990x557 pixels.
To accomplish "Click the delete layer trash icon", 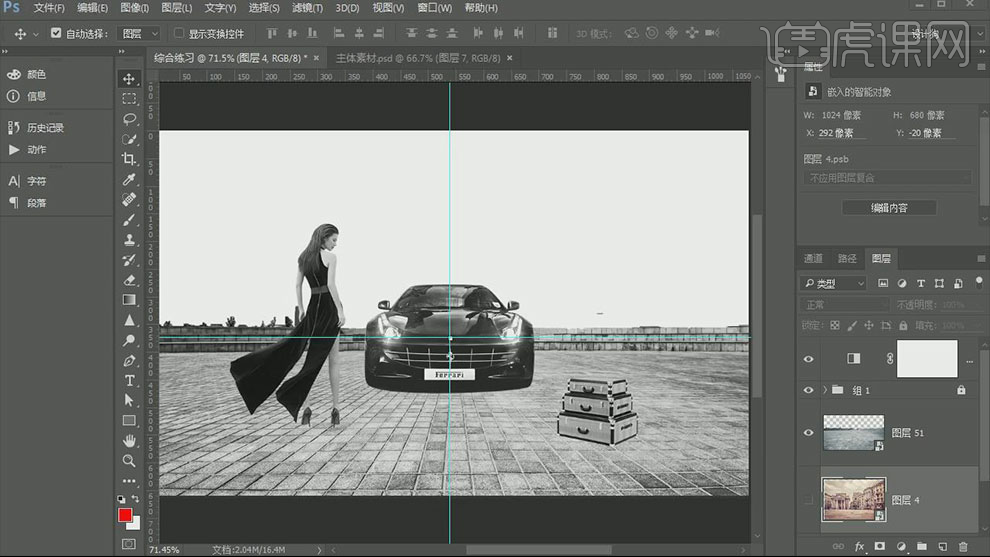I will pos(962,546).
